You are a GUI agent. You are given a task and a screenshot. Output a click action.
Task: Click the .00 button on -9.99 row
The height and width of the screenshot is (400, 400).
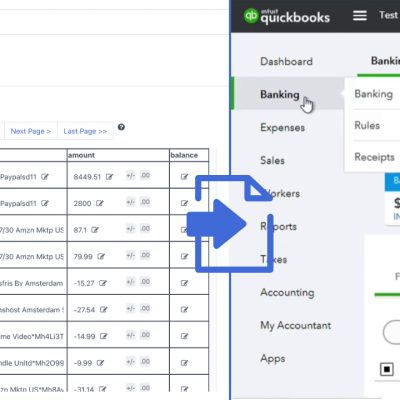click(145, 362)
